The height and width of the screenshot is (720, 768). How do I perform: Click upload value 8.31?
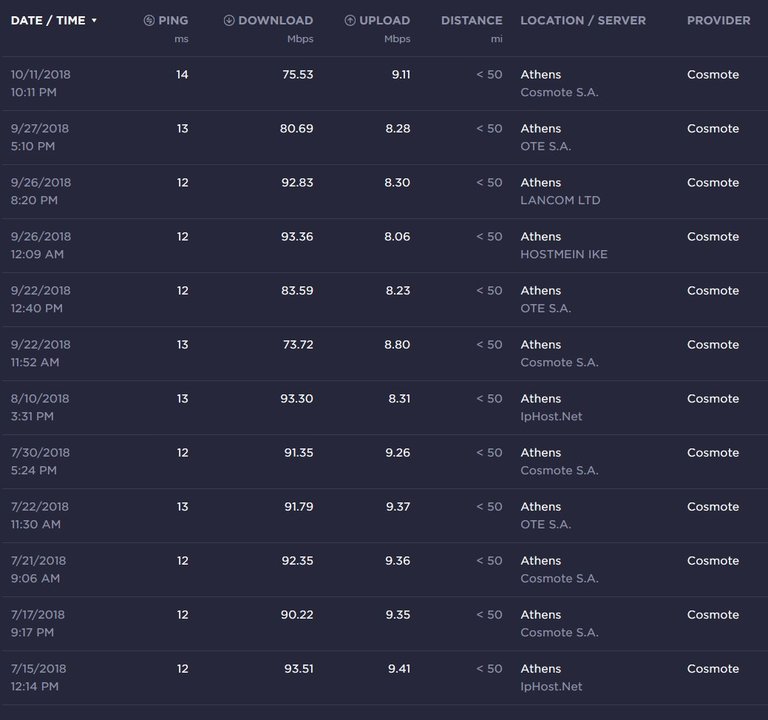click(399, 399)
